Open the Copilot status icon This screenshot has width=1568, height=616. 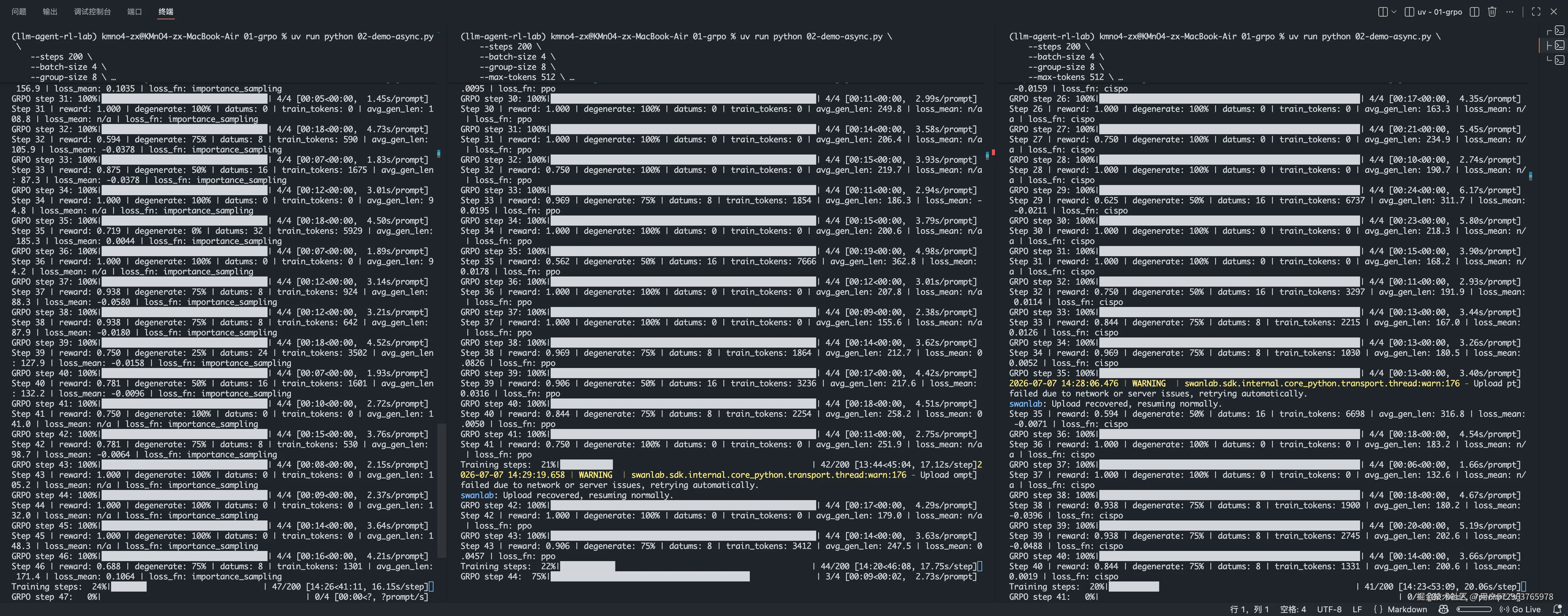point(1443,609)
